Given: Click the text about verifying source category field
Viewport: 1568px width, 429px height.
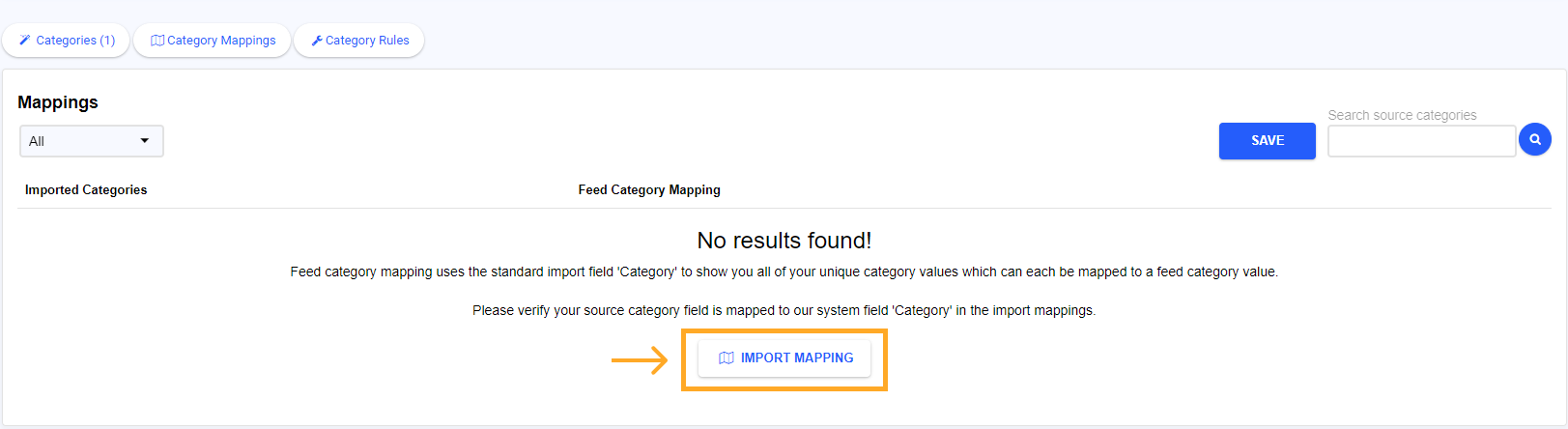Looking at the screenshot, I should pos(784,310).
